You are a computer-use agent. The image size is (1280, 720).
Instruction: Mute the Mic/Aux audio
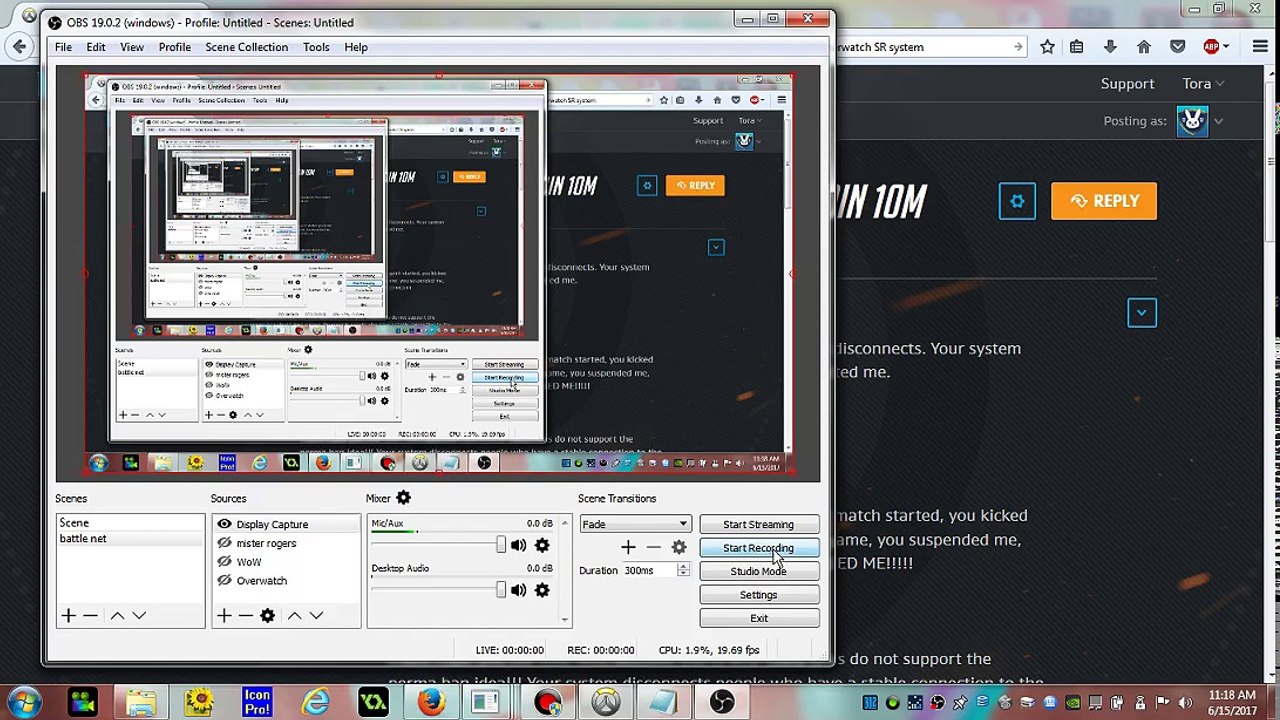pos(518,545)
